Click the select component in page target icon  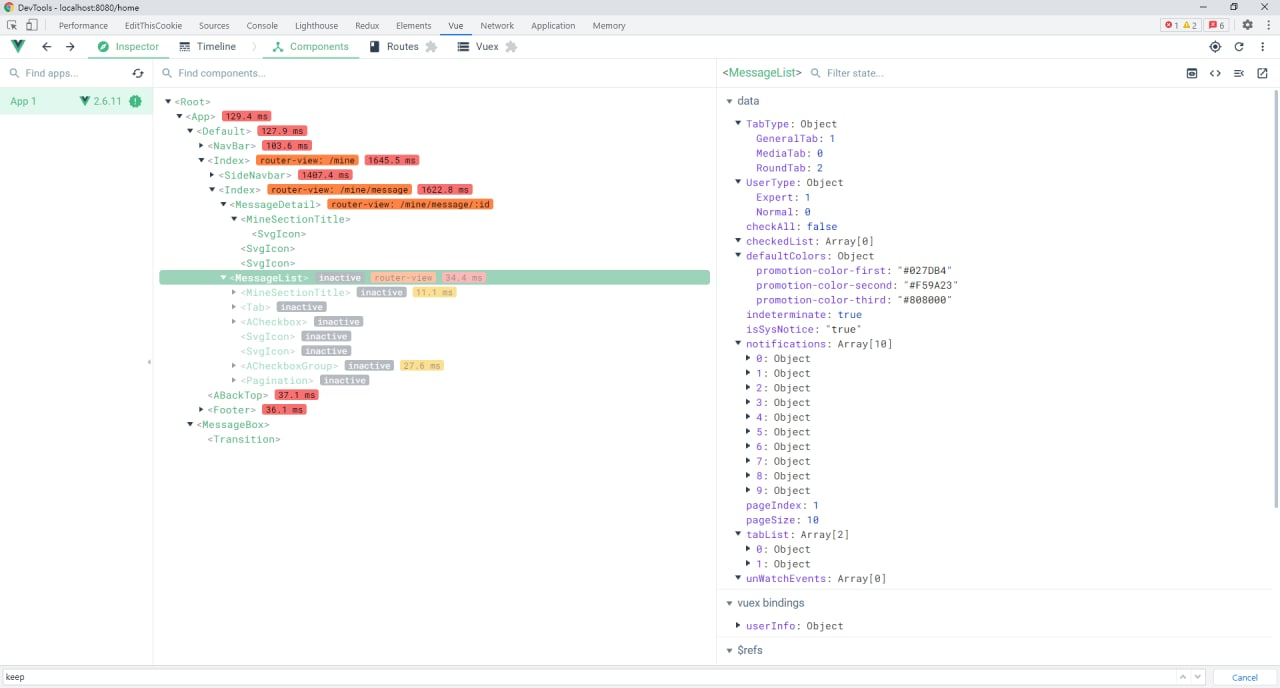[x=1215, y=47]
